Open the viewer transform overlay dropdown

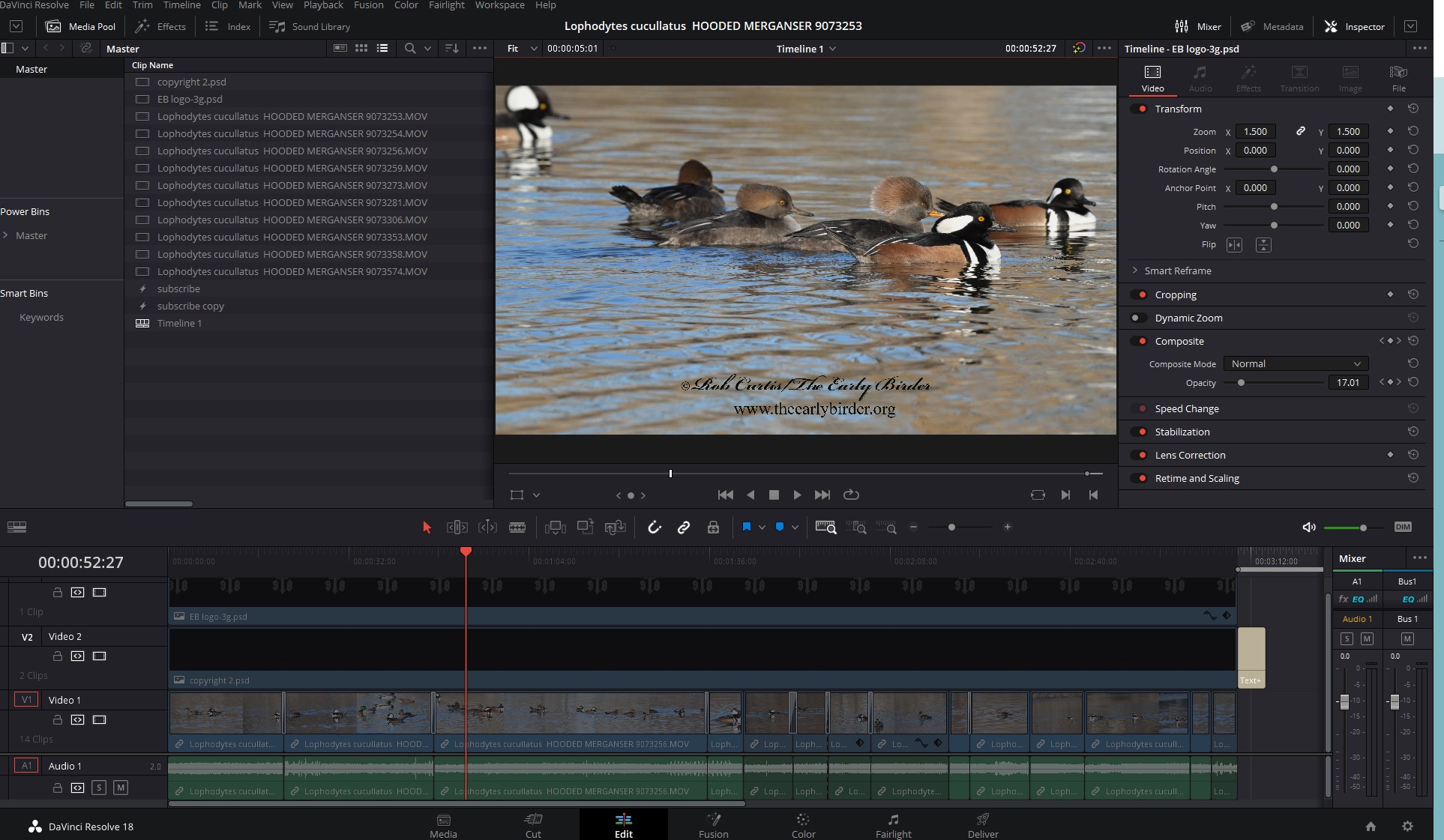pos(536,495)
